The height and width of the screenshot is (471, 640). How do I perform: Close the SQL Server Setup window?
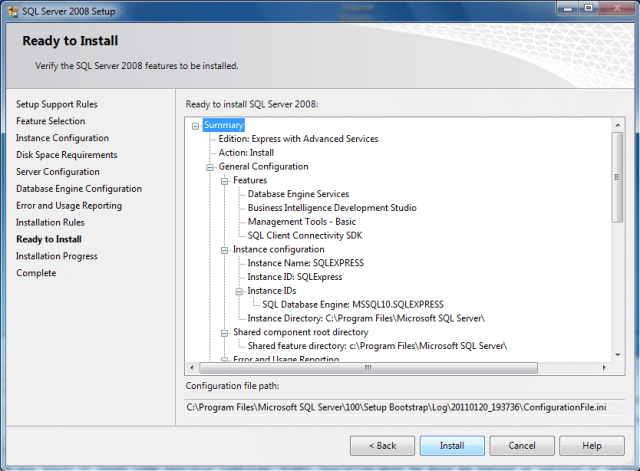tap(617, 8)
